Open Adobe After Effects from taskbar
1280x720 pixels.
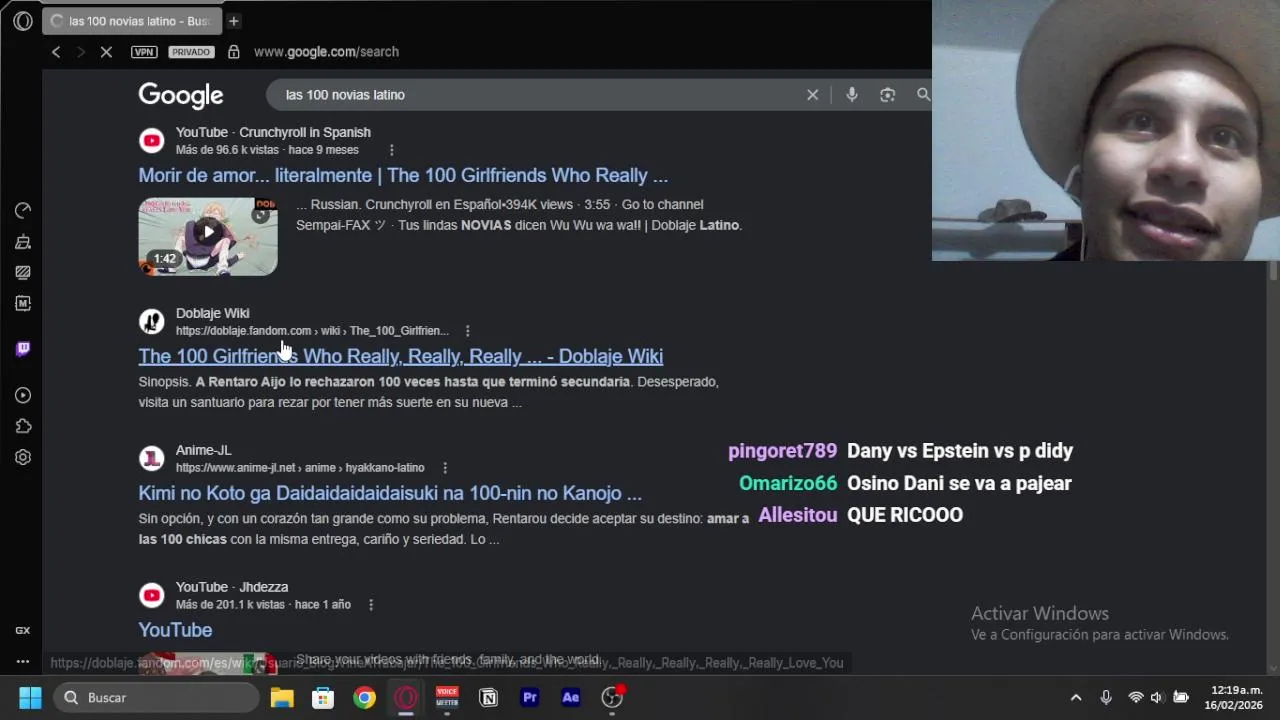pyautogui.click(x=571, y=698)
